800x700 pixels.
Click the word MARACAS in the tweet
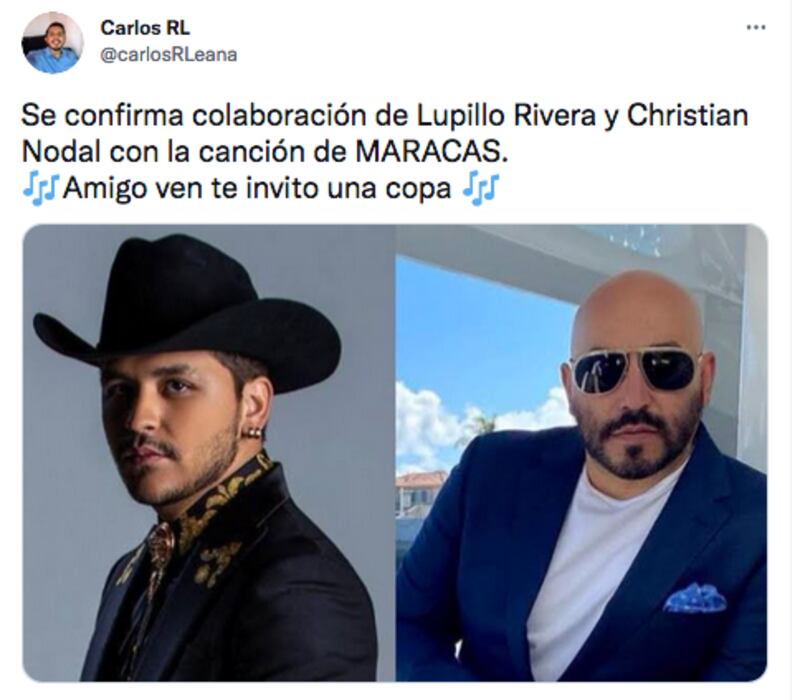pos(428,152)
